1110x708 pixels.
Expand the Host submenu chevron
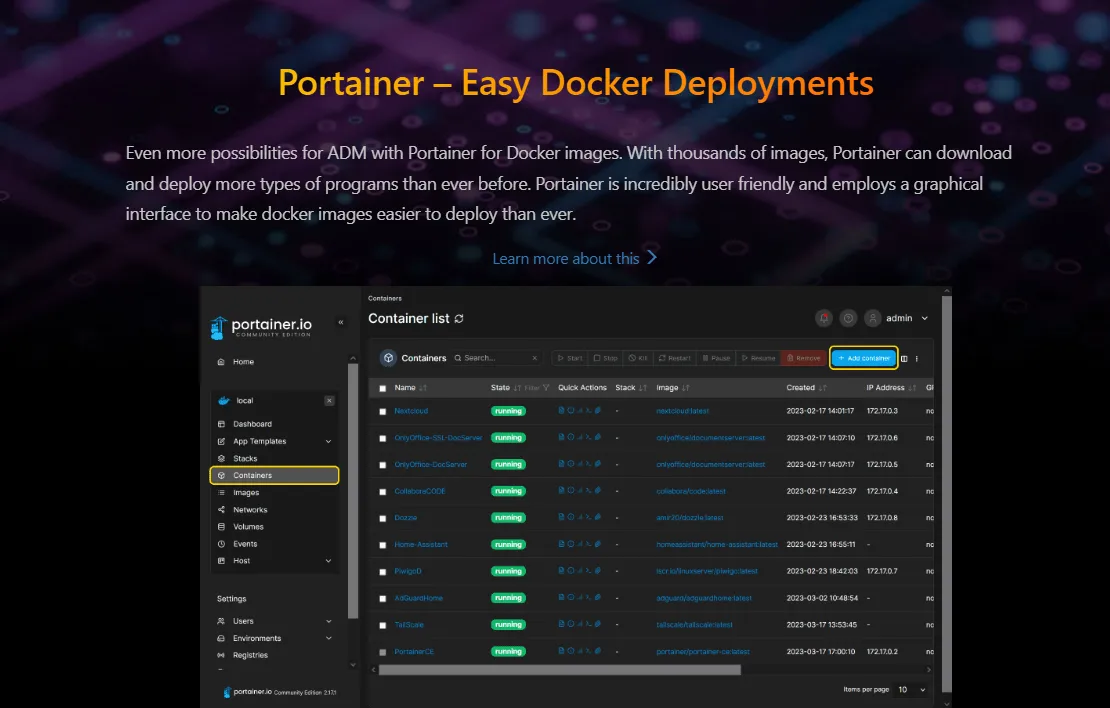click(328, 561)
